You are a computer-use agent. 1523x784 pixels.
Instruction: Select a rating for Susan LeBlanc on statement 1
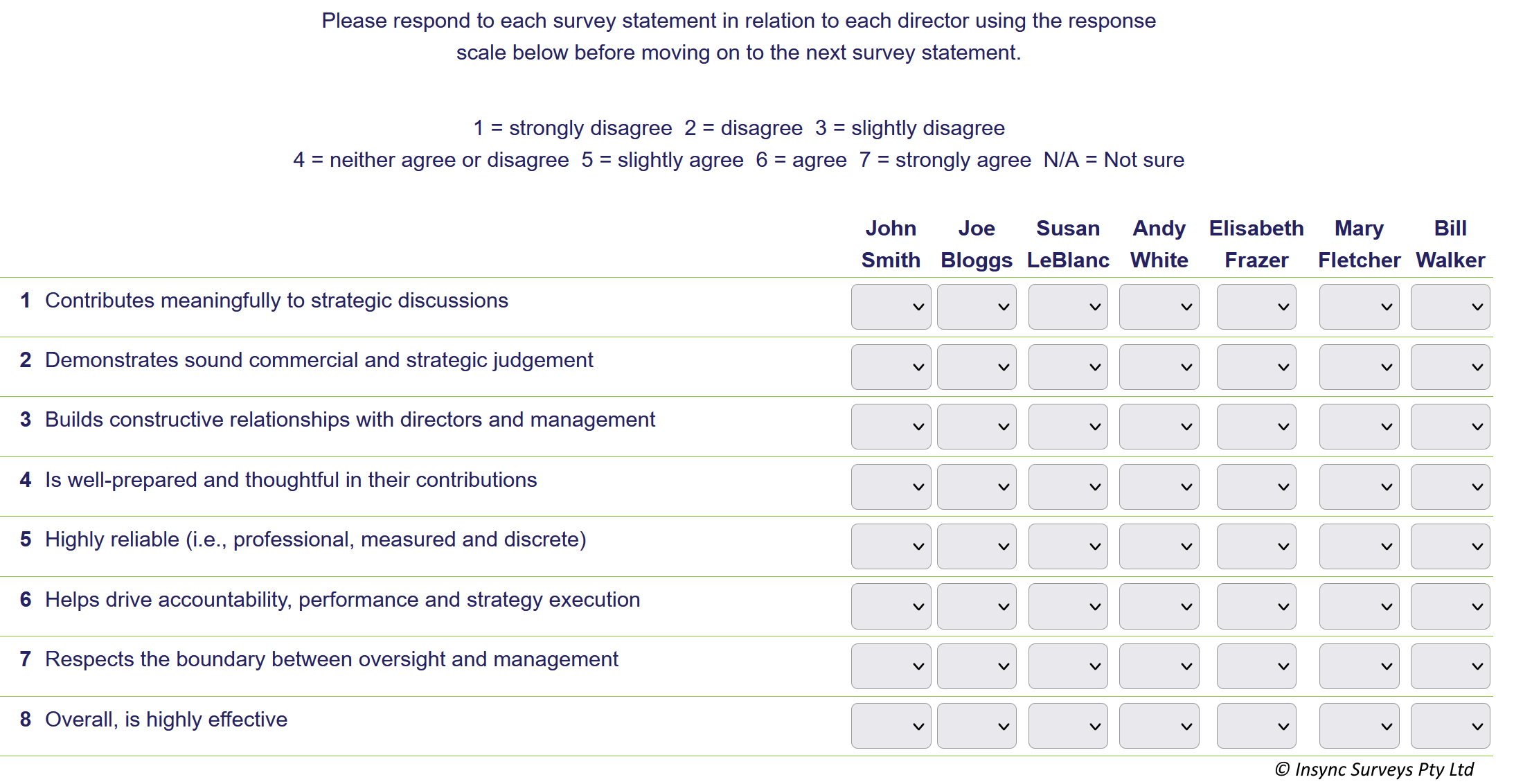click(1067, 306)
